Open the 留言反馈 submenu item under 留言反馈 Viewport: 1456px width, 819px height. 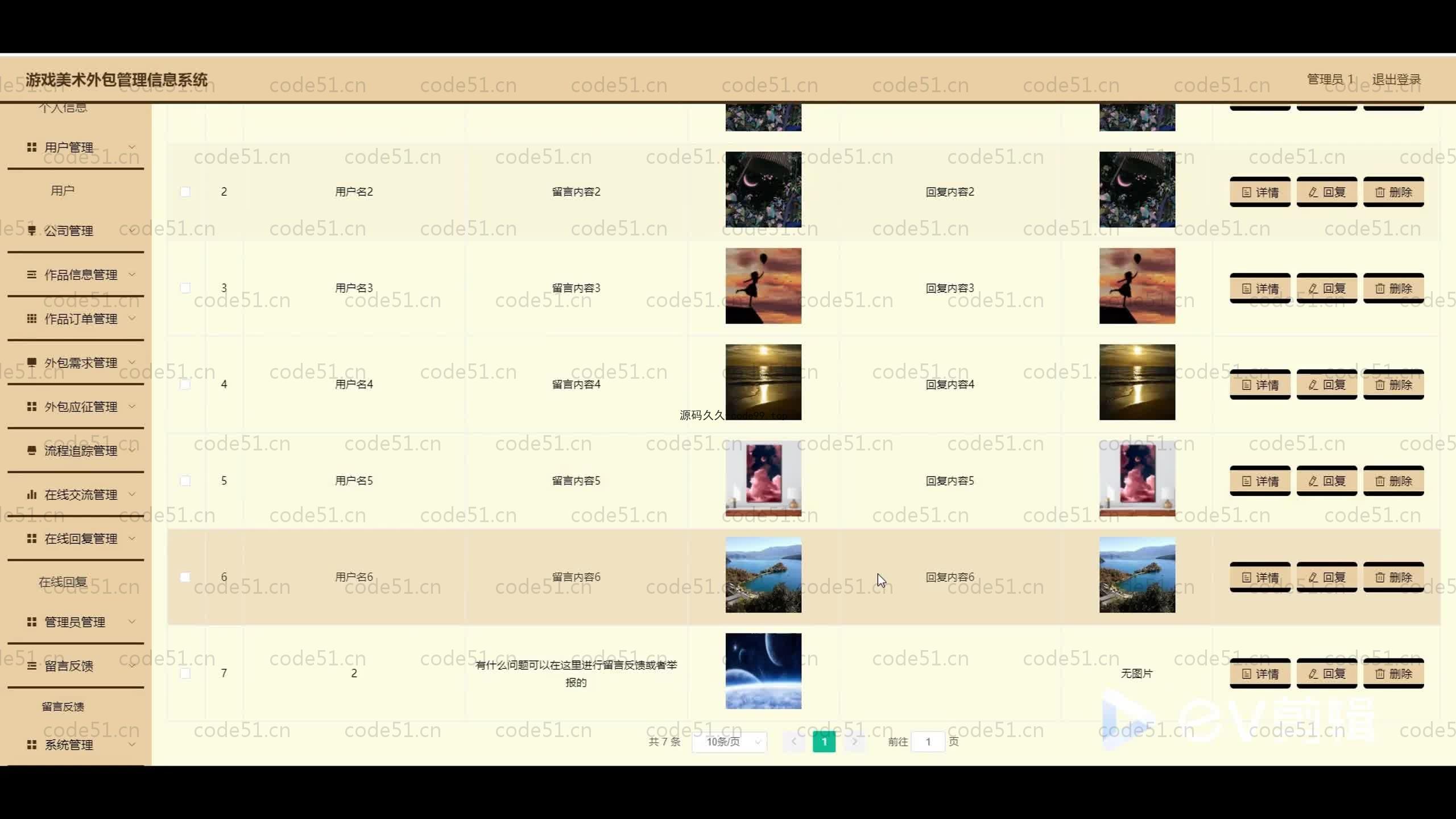(63, 706)
